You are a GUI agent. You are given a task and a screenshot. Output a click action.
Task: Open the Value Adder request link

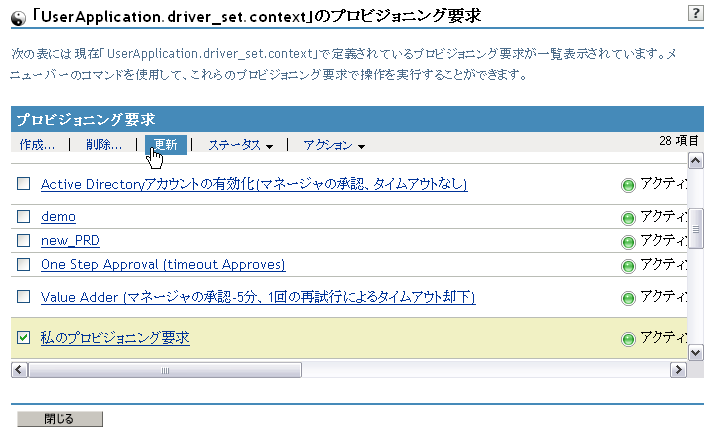(257, 297)
